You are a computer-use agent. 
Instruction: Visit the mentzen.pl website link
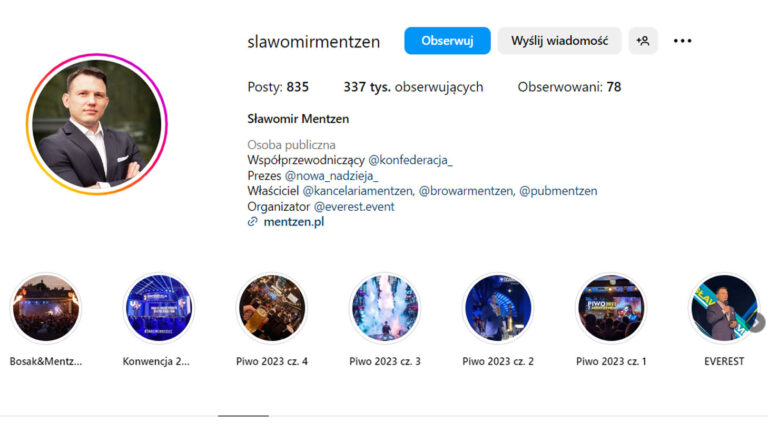pyautogui.click(x=294, y=222)
